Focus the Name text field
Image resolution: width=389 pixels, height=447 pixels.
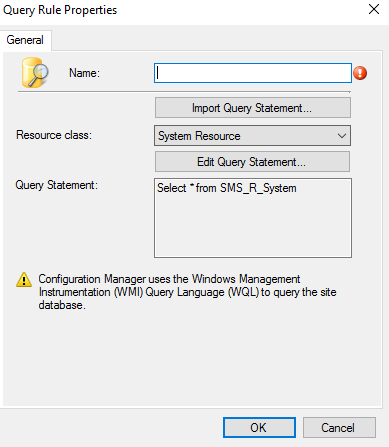tap(253, 73)
